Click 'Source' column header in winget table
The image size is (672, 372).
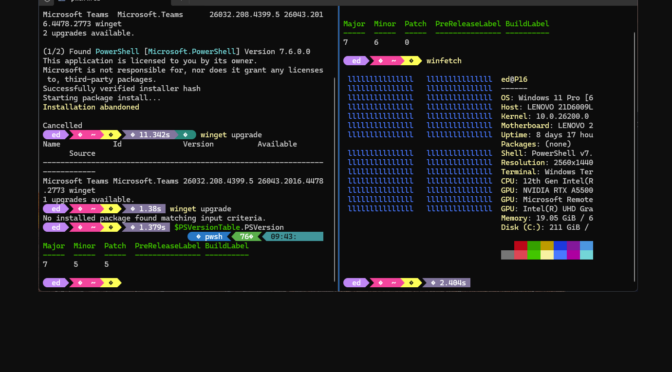(x=82, y=153)
